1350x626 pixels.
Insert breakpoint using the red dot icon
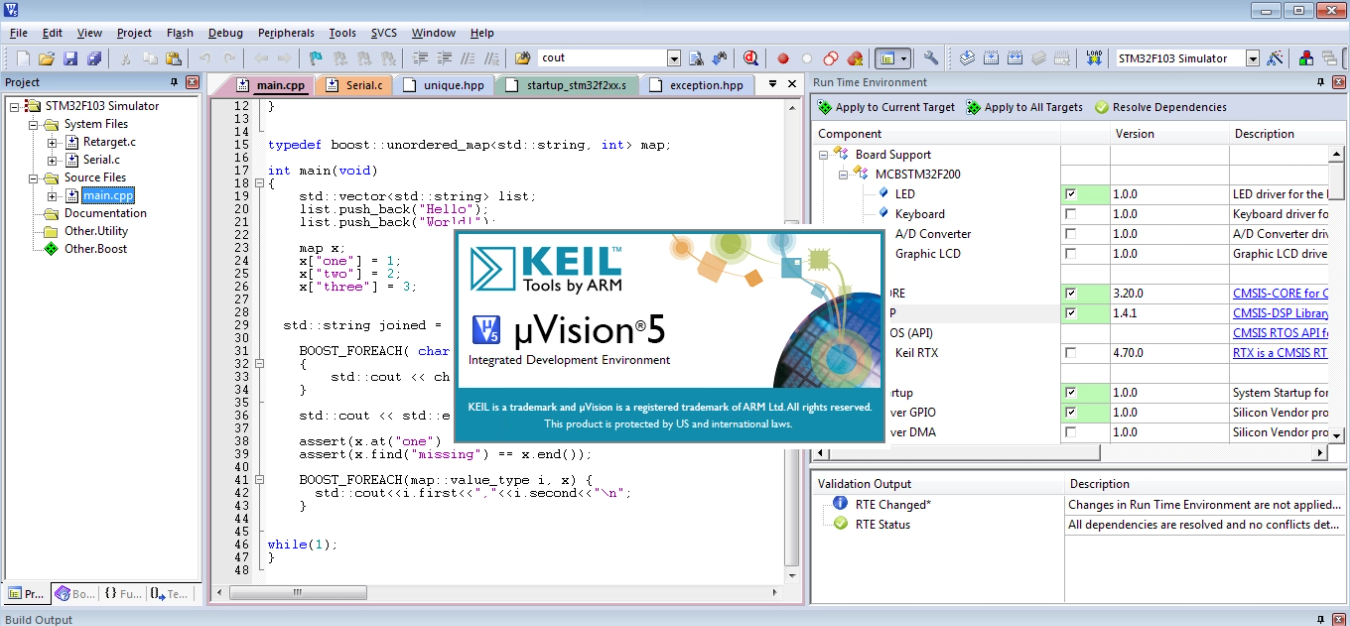coord(783,58)
